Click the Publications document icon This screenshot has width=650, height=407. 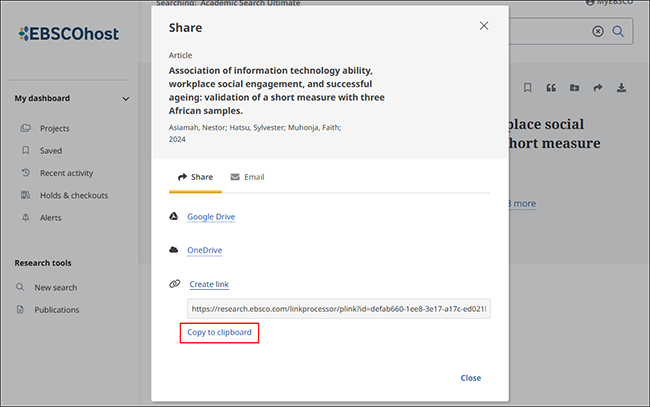(20, 309)
